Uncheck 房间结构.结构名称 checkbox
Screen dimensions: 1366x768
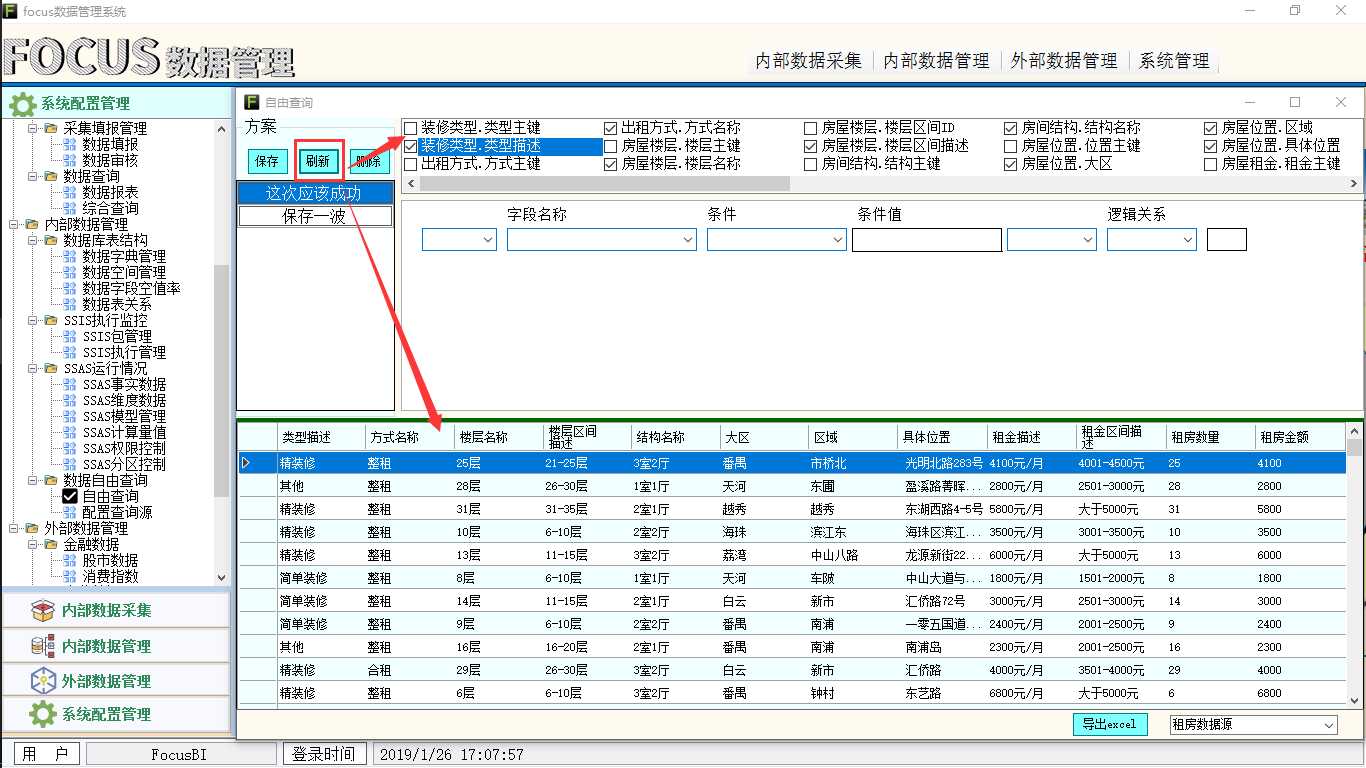point(1011,128)
